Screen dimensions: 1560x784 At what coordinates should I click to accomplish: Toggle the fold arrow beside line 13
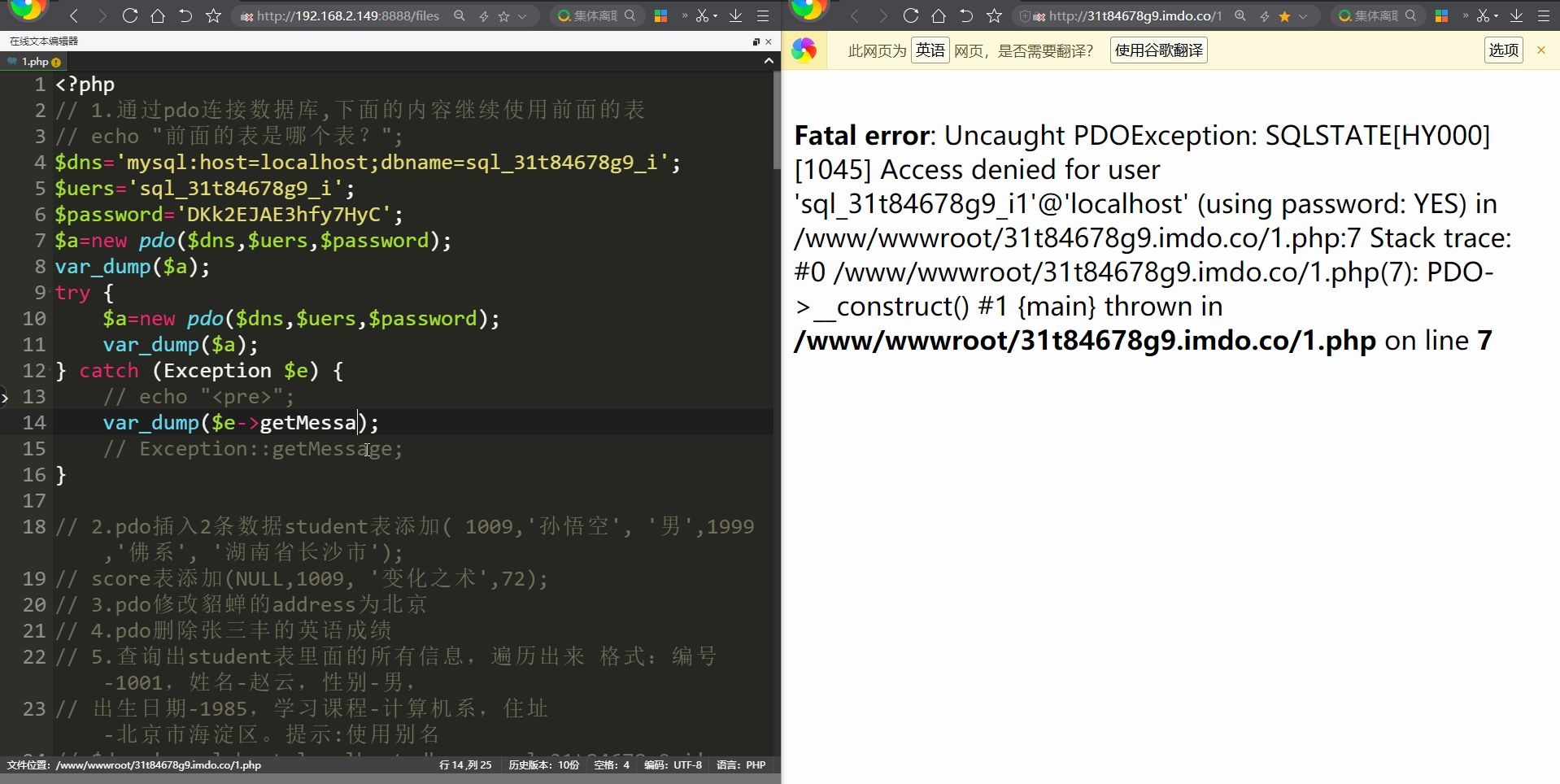[x=5, y=397]
